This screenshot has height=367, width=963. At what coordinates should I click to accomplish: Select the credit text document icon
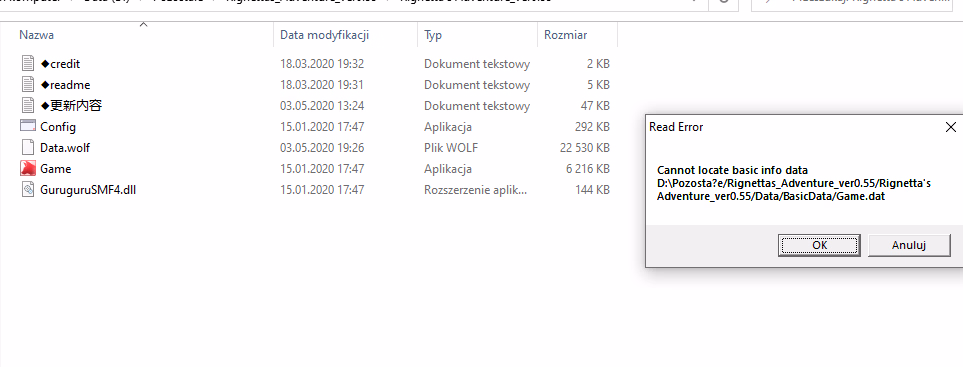click(28, 64)
